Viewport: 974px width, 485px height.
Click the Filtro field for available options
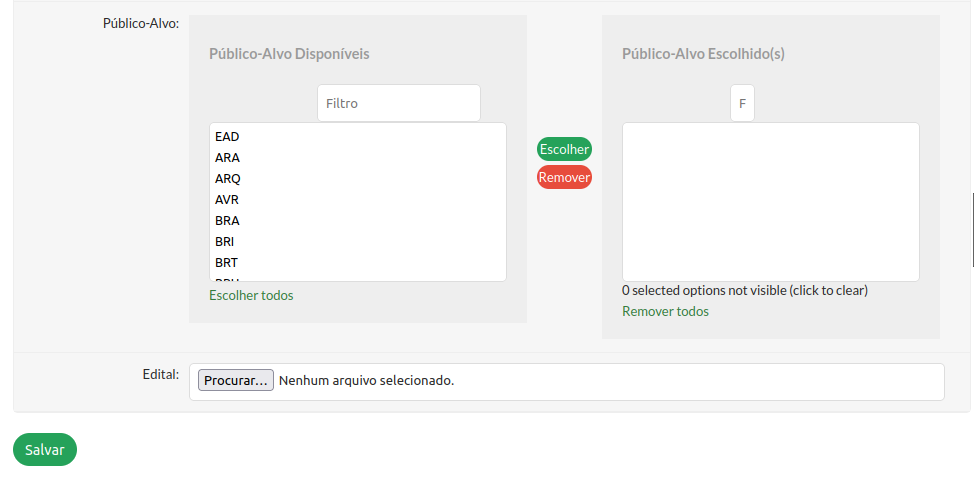coord(399,103)
